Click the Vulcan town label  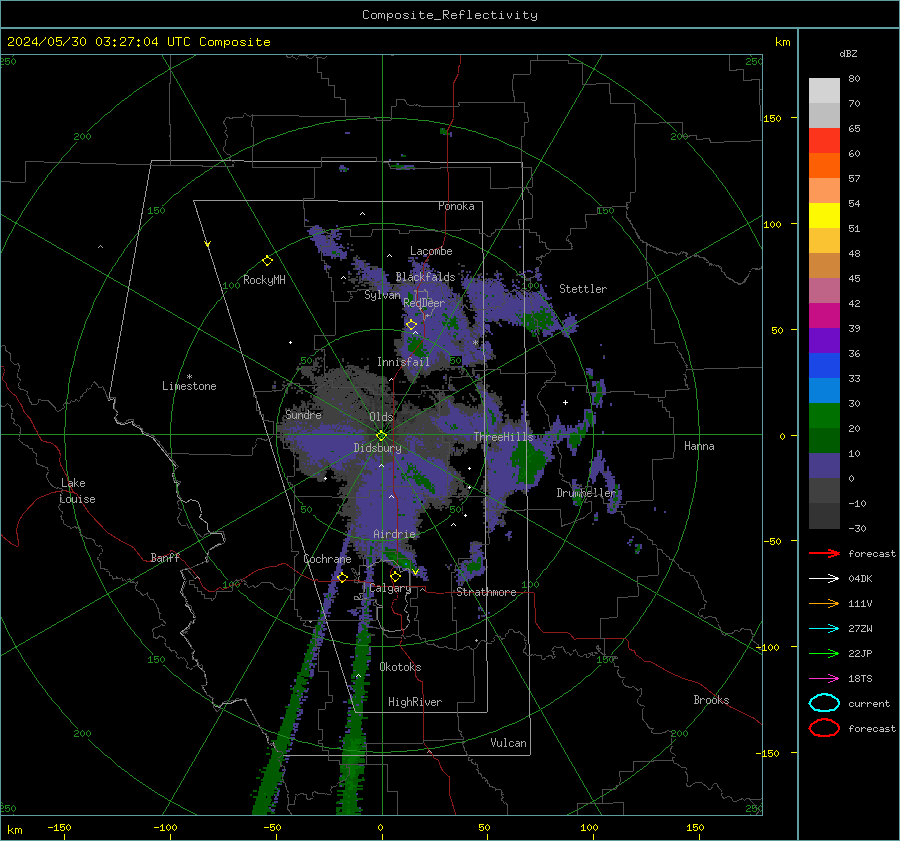point(508,743)
